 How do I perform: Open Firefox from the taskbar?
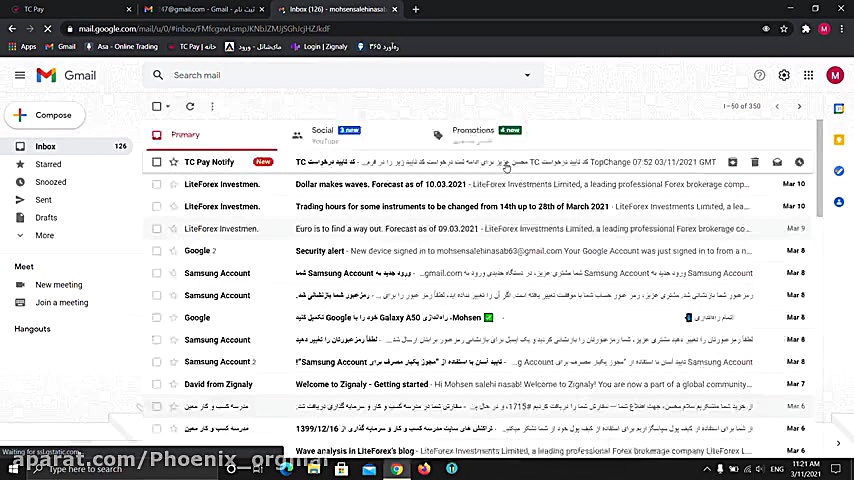click(x=424, y=469)
